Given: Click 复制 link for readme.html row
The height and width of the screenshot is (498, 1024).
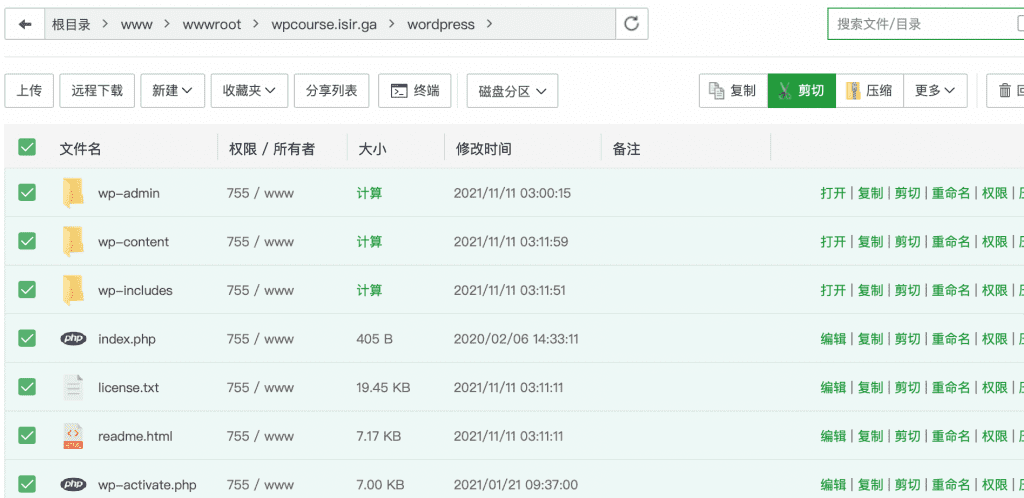Looking at the screenshot, I should click(871, 435).
